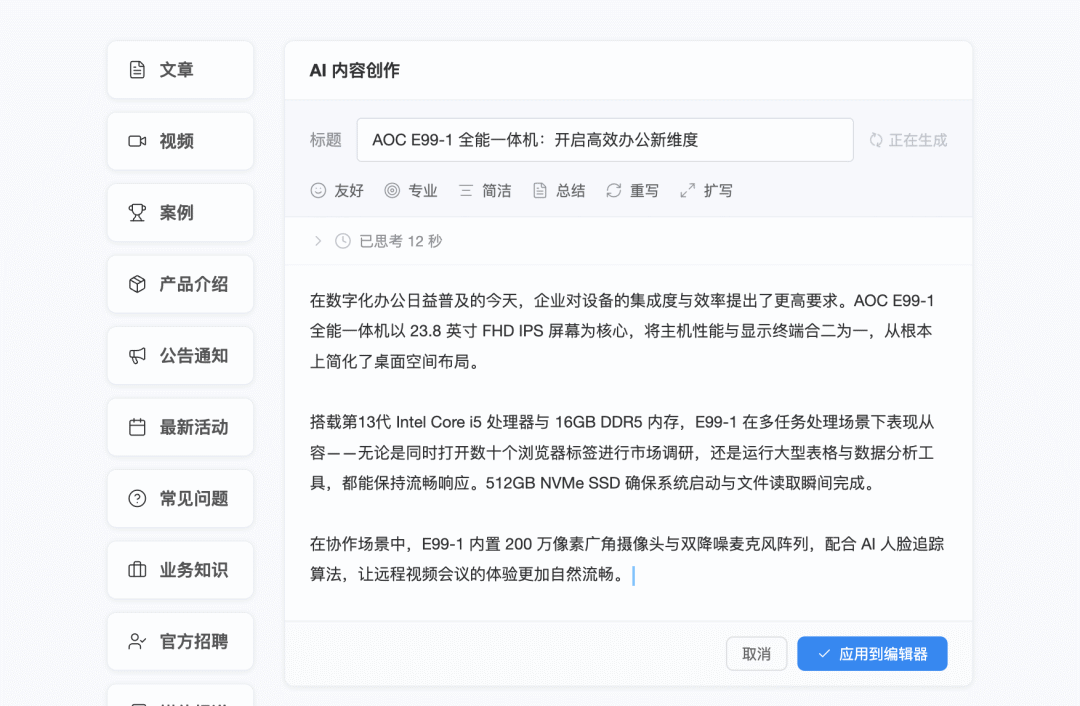Click the question mark icon beside 常见问题

137,499
